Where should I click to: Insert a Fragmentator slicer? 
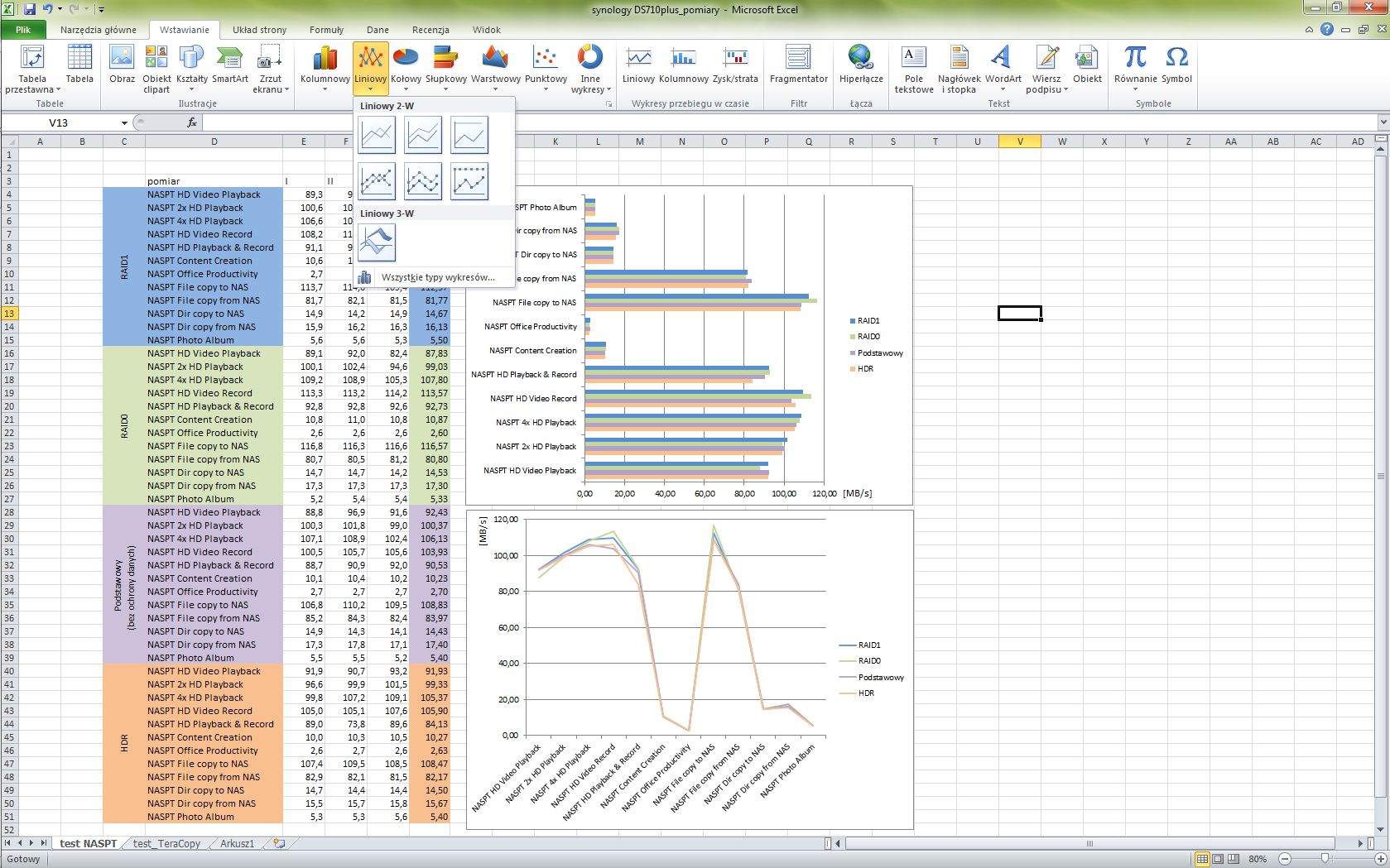pos(798,65)
